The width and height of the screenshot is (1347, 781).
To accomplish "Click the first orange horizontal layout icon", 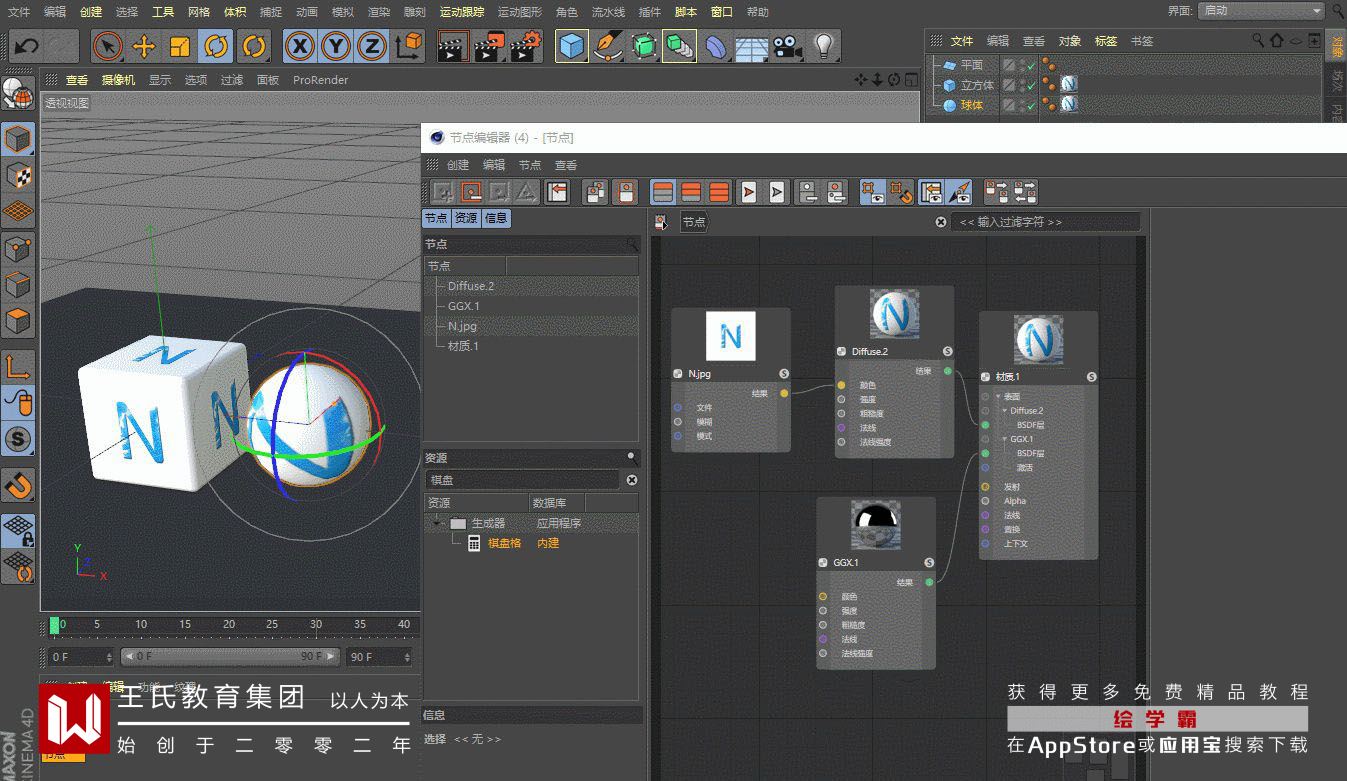I will click(x=663, y=192).
